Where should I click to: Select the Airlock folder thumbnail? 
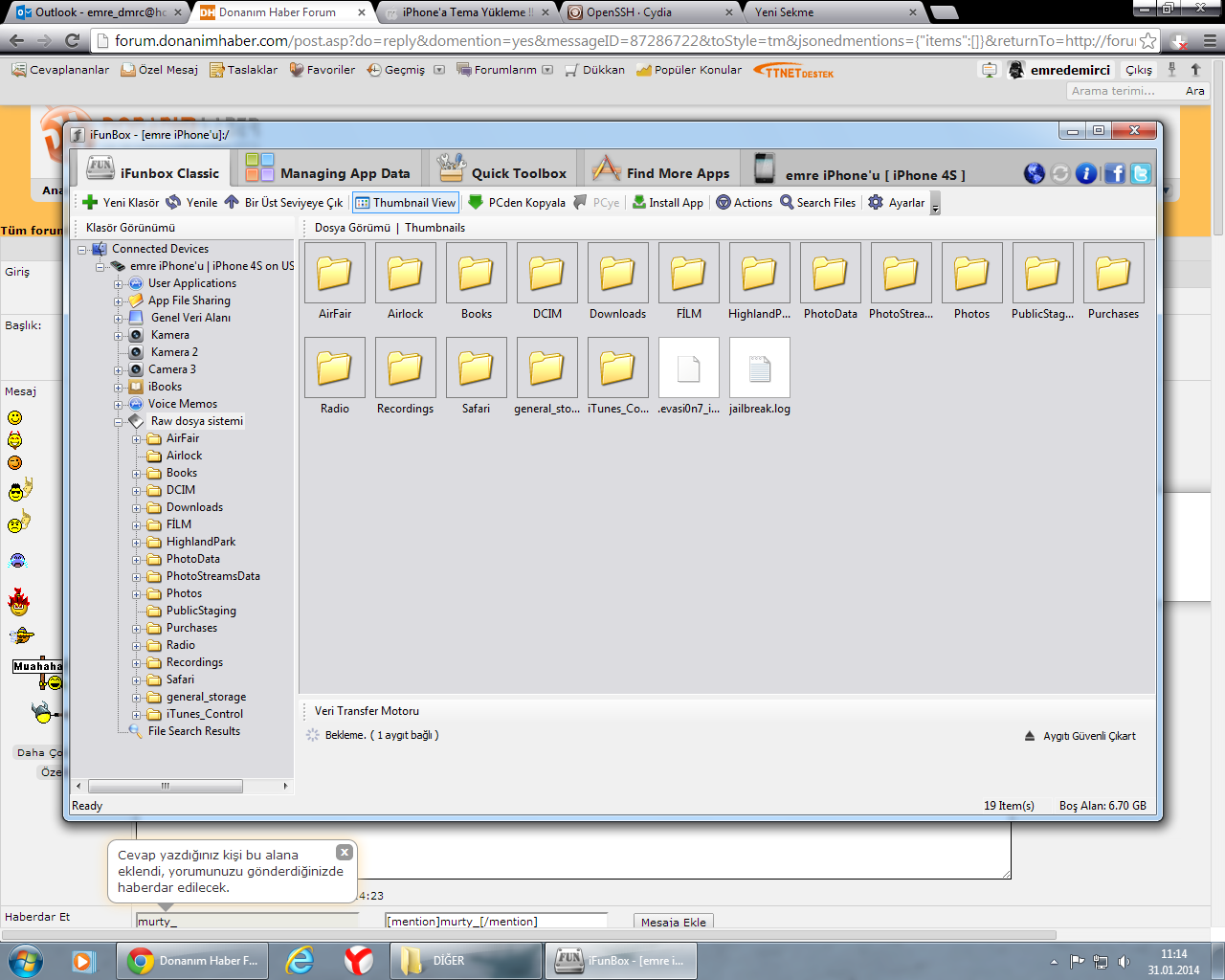coord(406,281)
